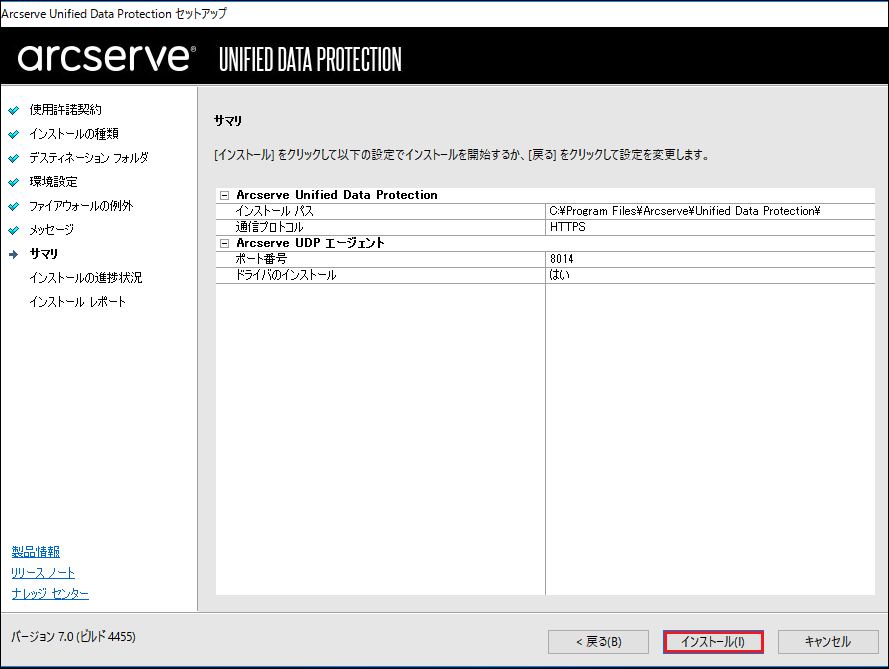Select the 環境設定 step
This screenshot has height=669, width=889.
pyautogui.click(x=53, y=182)
